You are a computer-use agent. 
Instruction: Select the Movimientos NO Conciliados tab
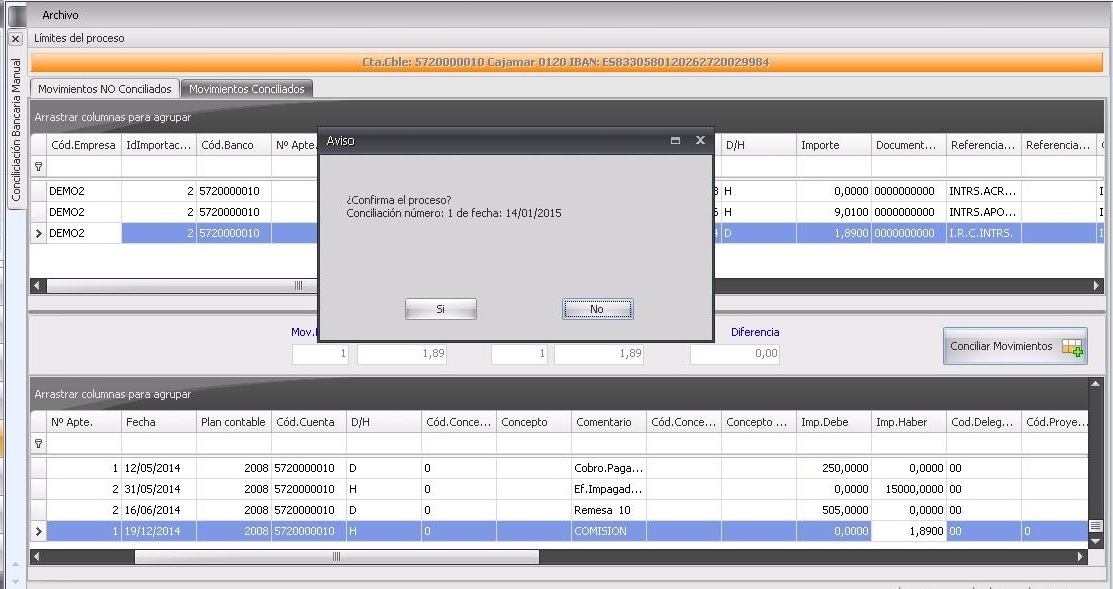[105, 89]
